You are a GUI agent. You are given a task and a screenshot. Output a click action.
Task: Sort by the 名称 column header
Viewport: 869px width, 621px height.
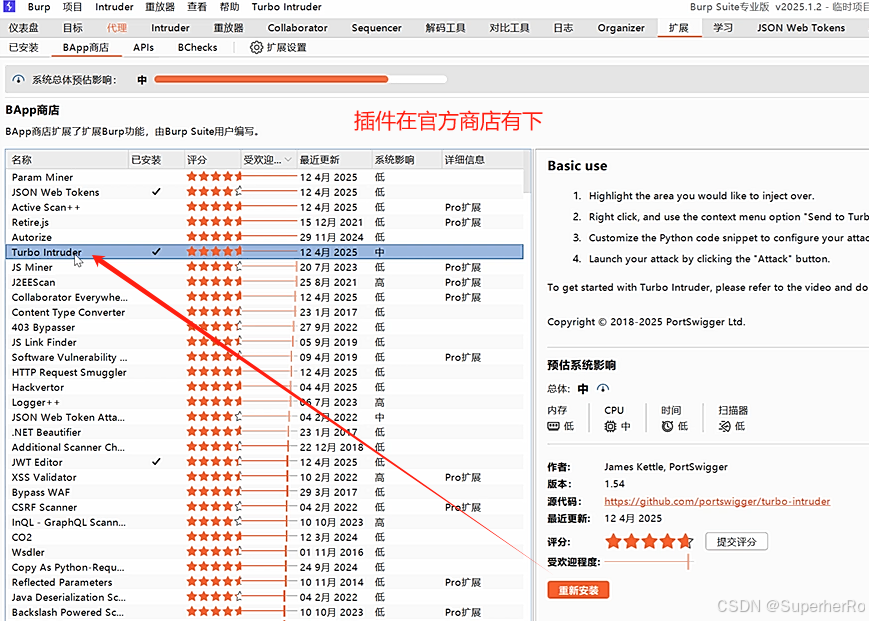[x=67, y=160]
